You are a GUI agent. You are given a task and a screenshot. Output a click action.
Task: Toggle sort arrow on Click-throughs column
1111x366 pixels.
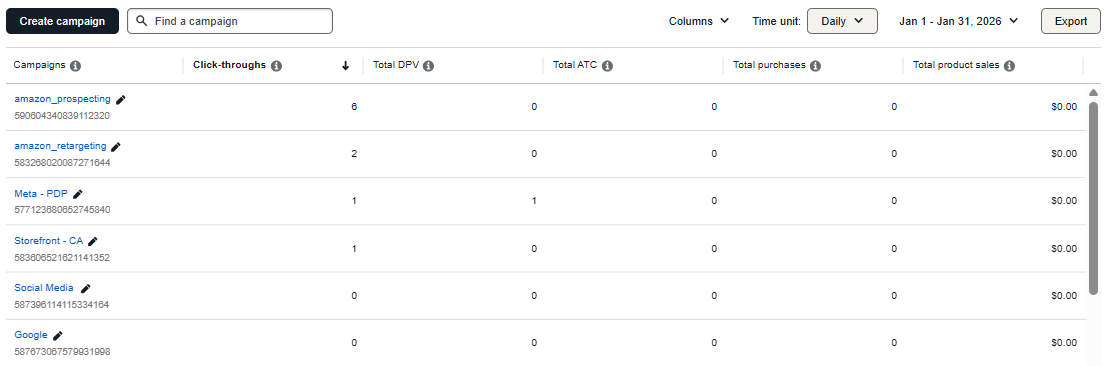coord(346,66)
